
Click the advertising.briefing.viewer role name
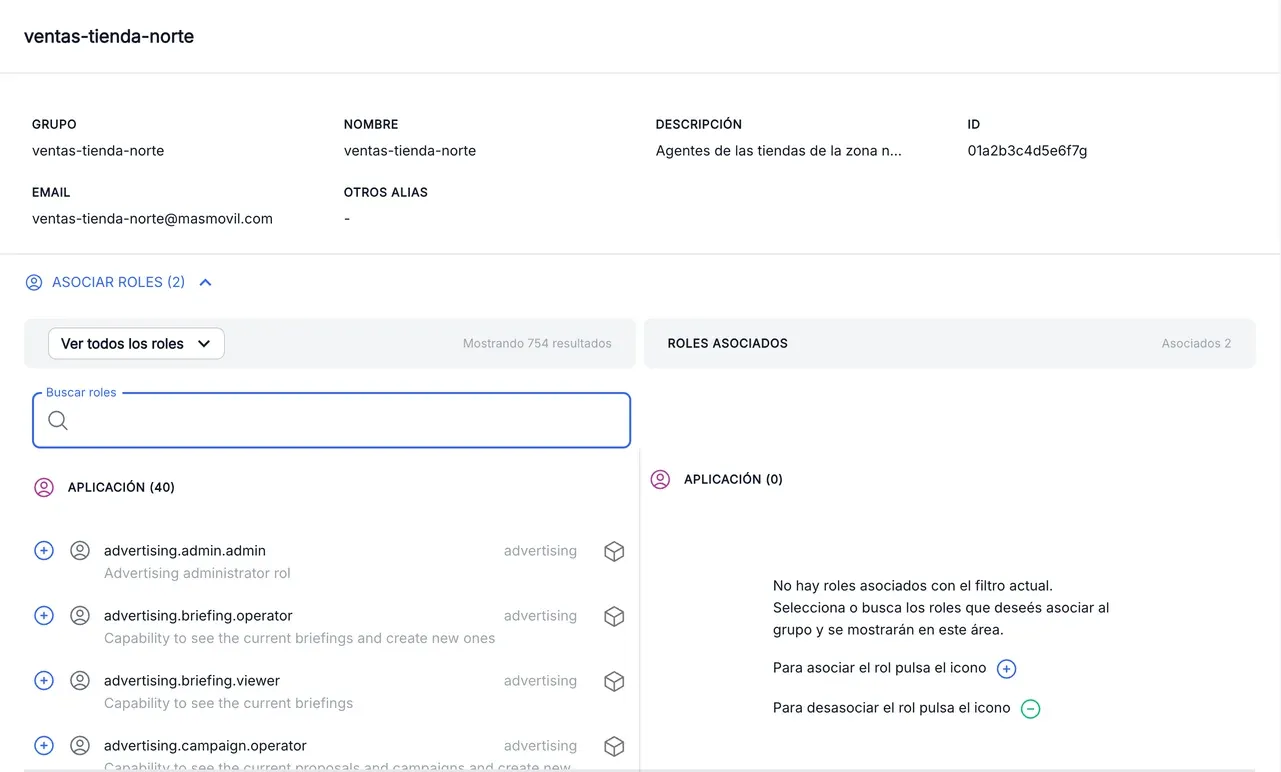pyautogui.click(x=192, y=681)
